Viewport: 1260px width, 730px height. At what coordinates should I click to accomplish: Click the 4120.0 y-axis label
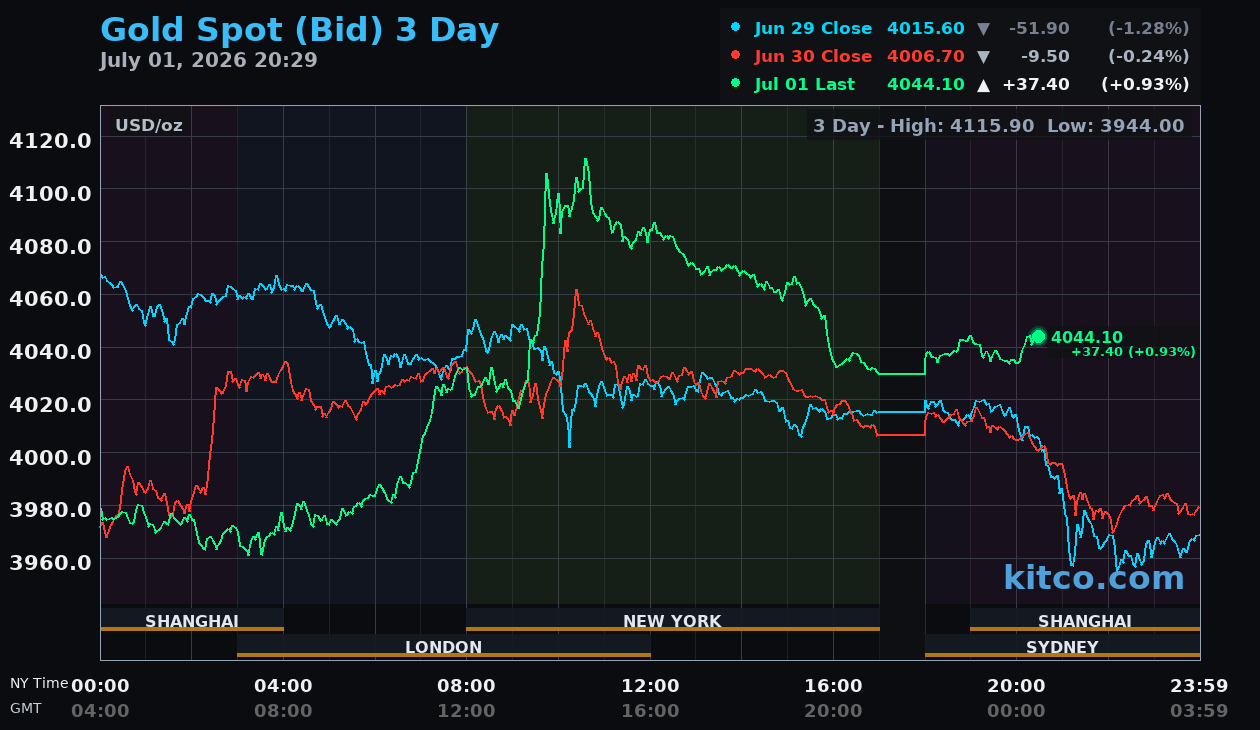coord(50,140)
